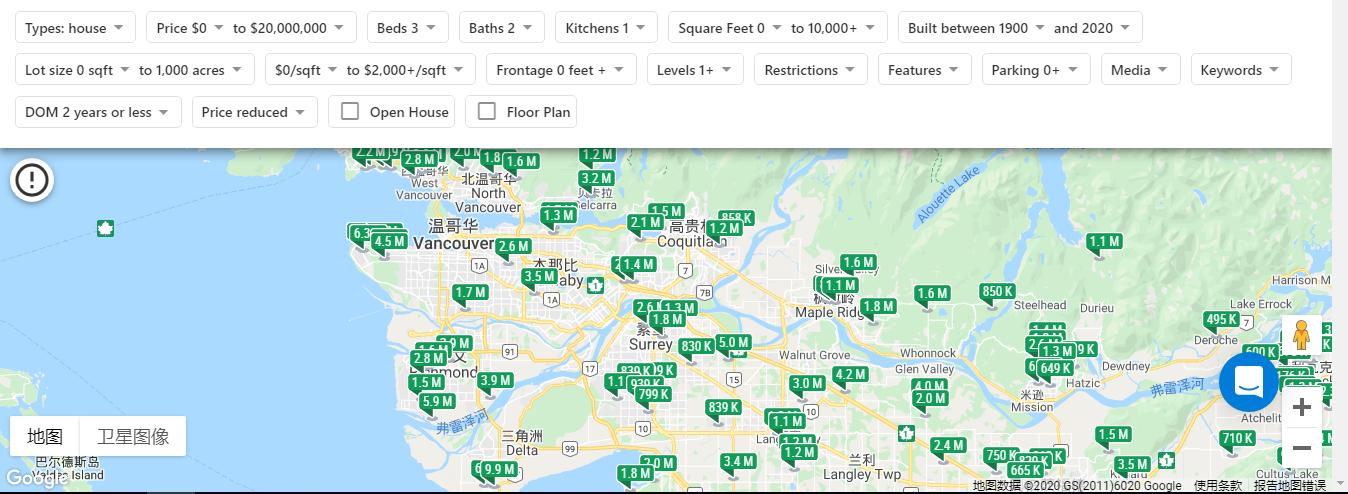Open the Price reduced dropdown
Screen dimensions: 1348x494
[254, 112]
